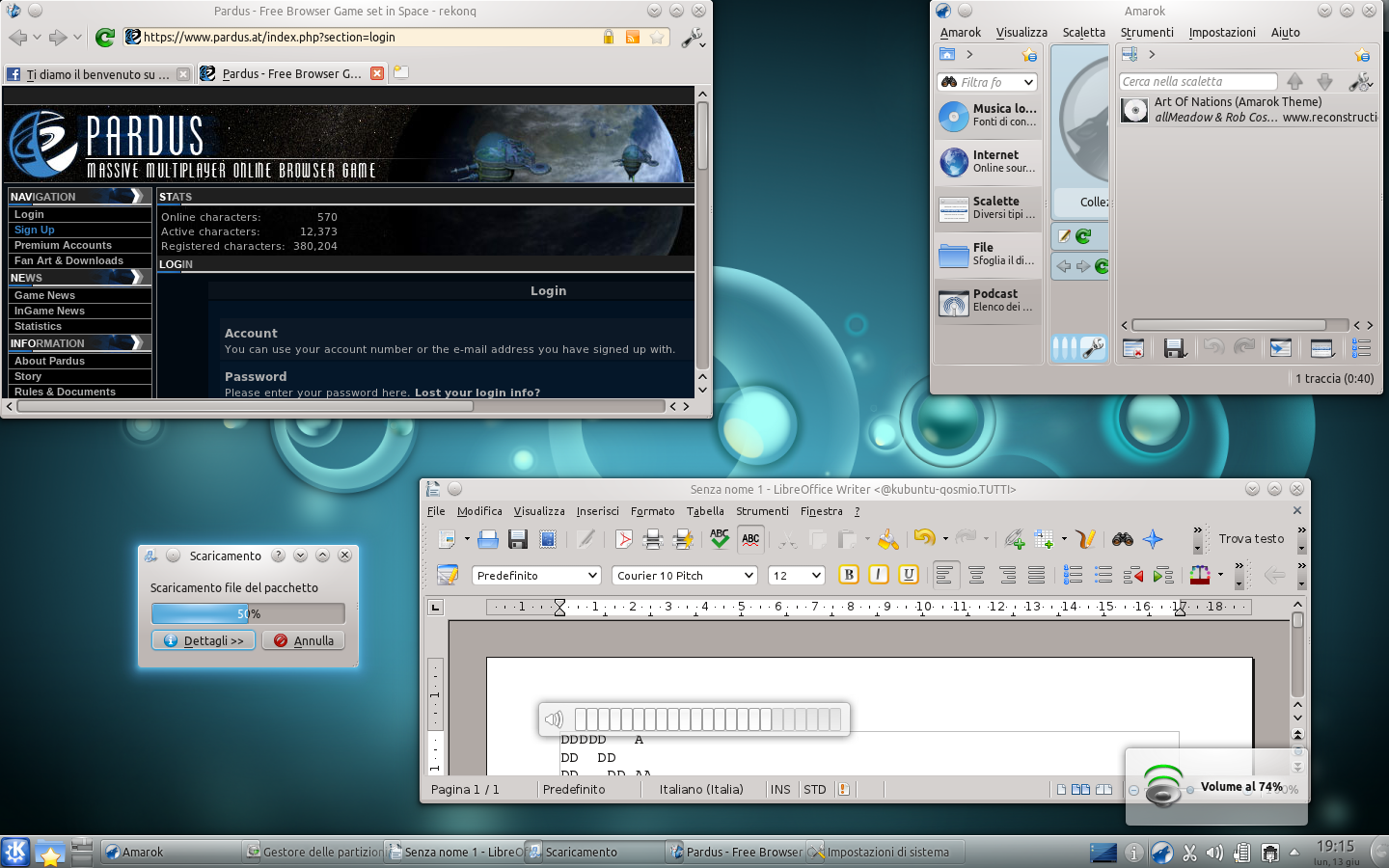The height and width of the screenshot is (868, 1389).
Task: Click the Increase Indent icon in Writer
Action: coord(1163,575)
